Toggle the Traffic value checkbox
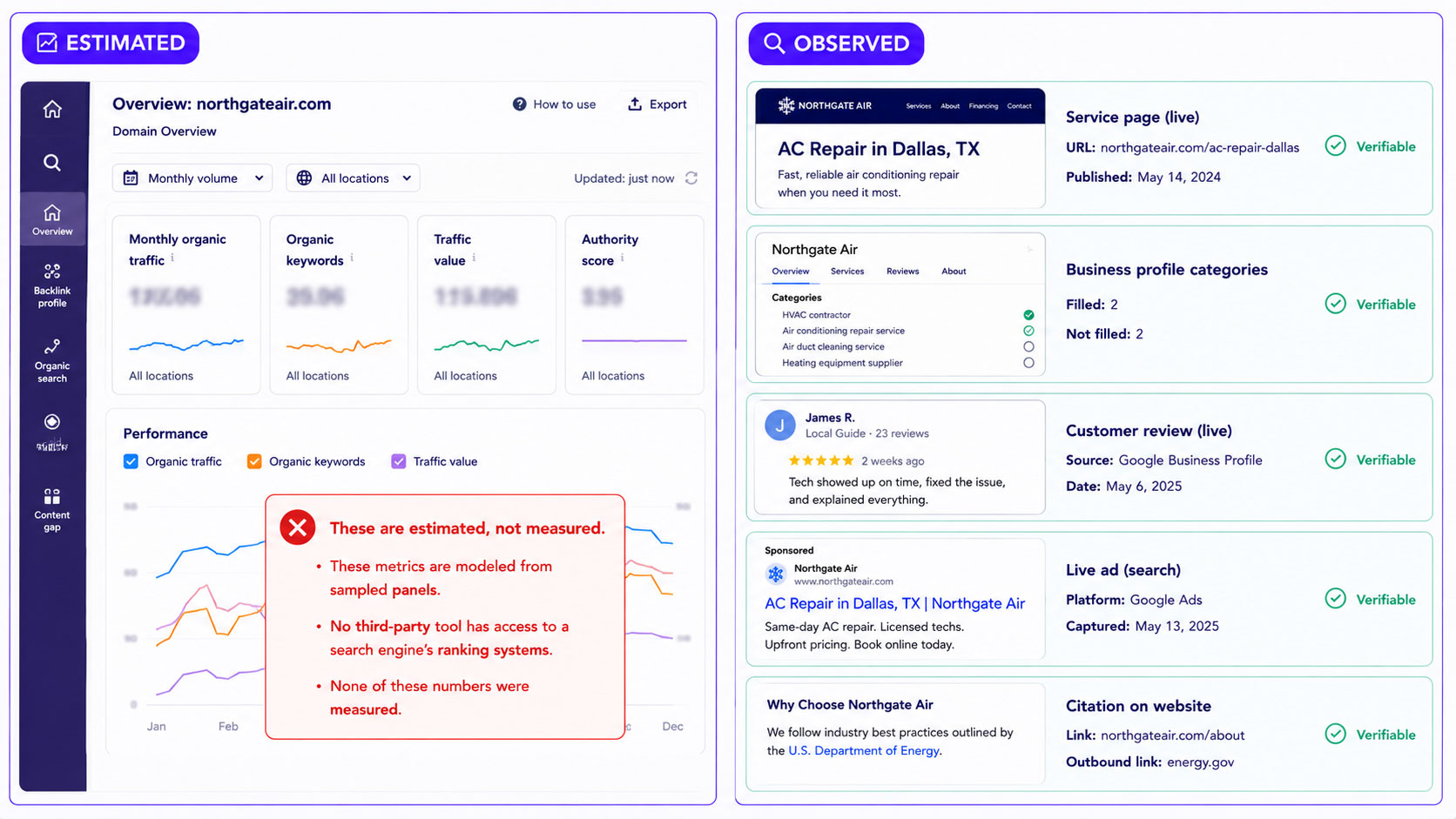The image size is (1456, 819). pos(399,461)
